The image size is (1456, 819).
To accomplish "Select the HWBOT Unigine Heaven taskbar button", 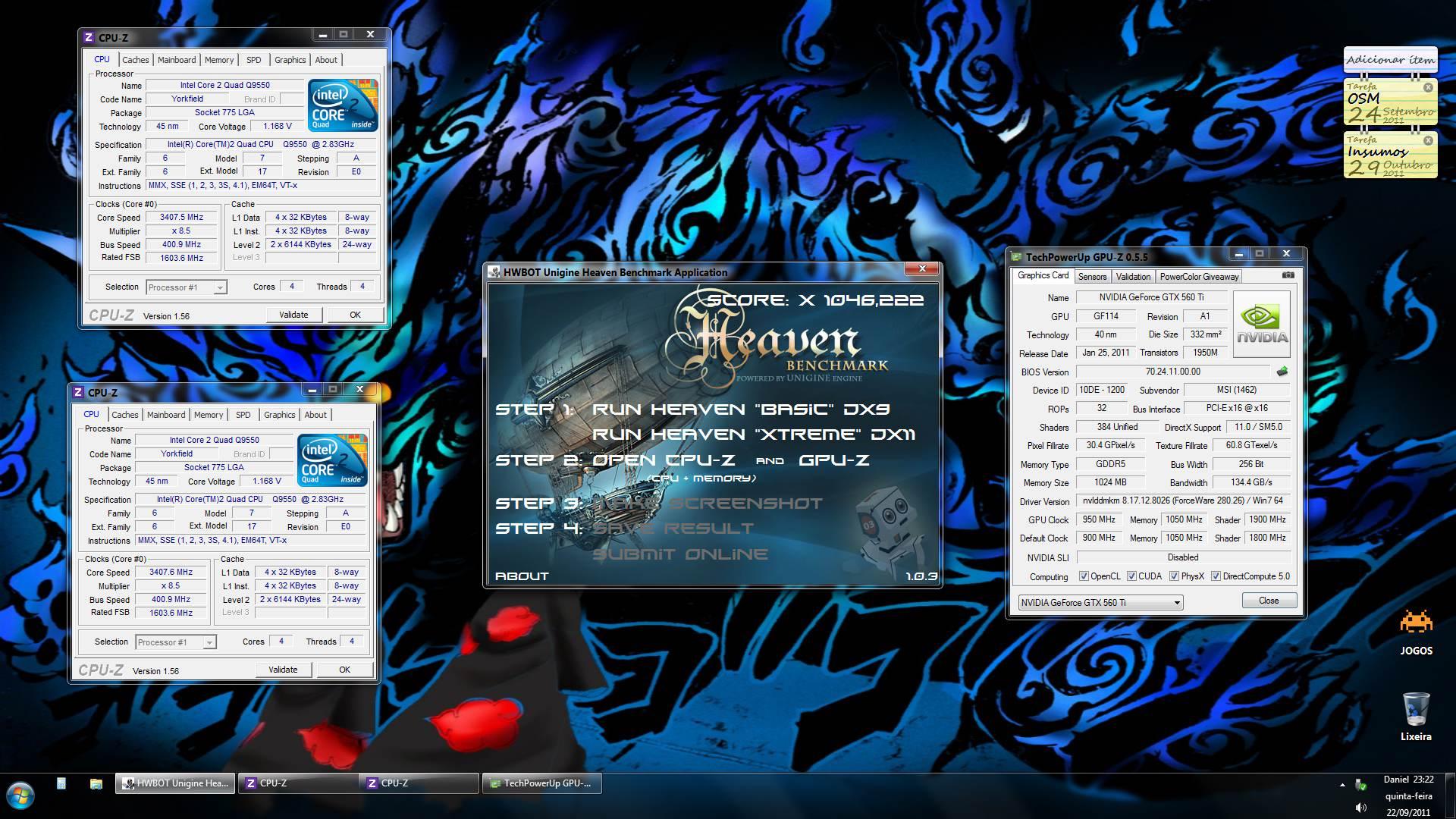I will click(x=176, y=783).
